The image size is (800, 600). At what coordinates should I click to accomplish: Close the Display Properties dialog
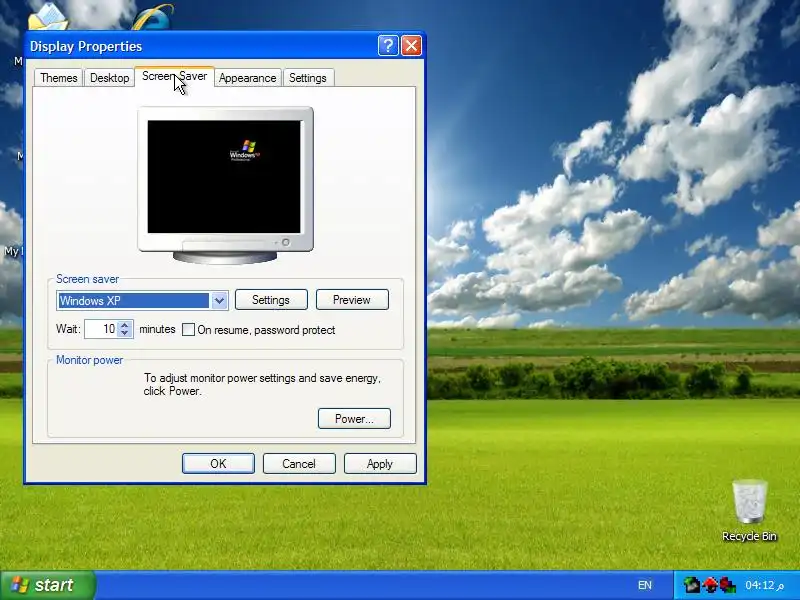pyautogui.click(x=411, y=46)
